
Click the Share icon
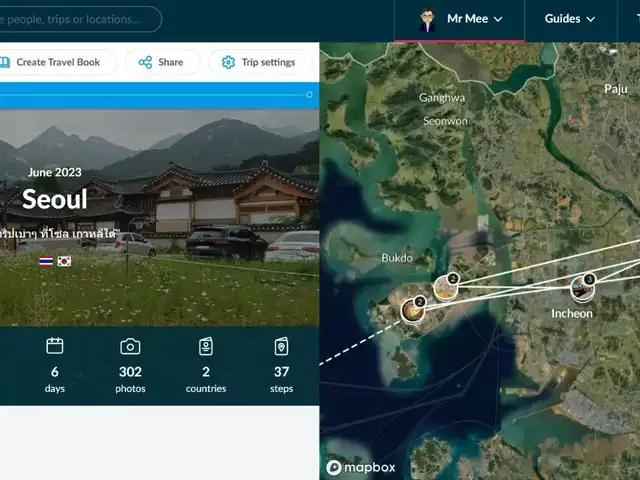(146, 62)
